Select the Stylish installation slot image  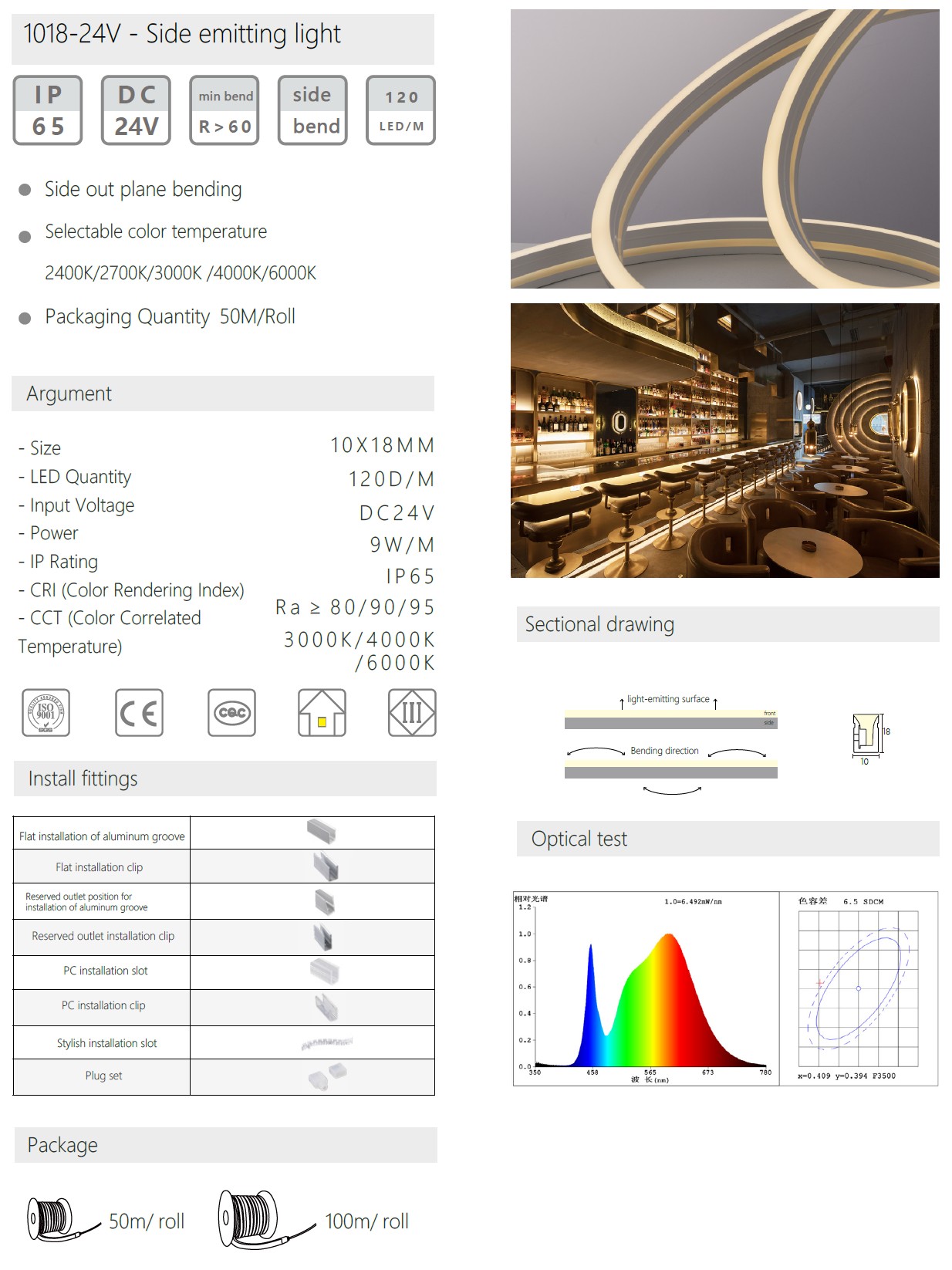click(x=327, y=1042)
